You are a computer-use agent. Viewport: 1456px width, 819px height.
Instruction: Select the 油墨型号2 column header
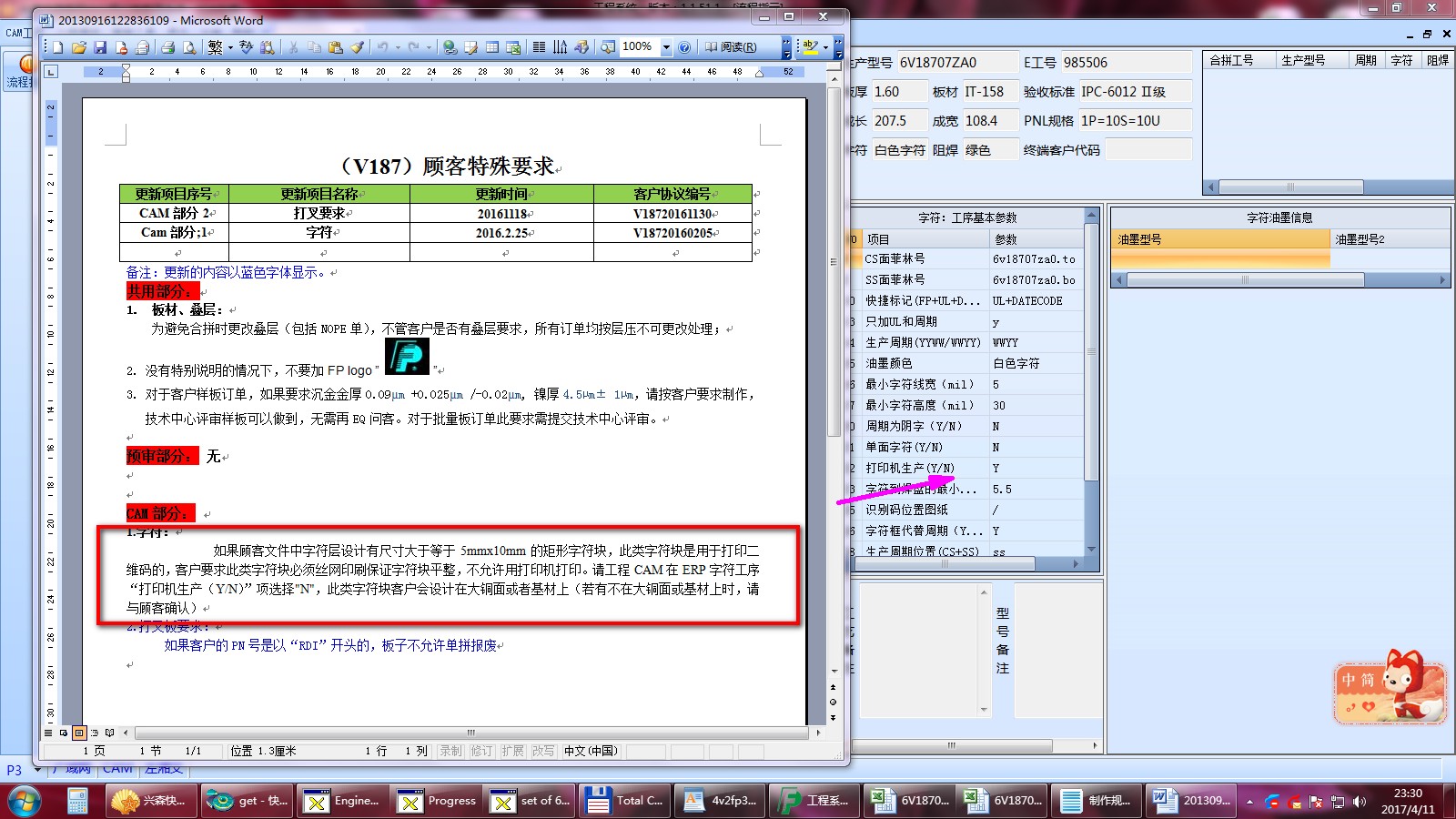1390,239
